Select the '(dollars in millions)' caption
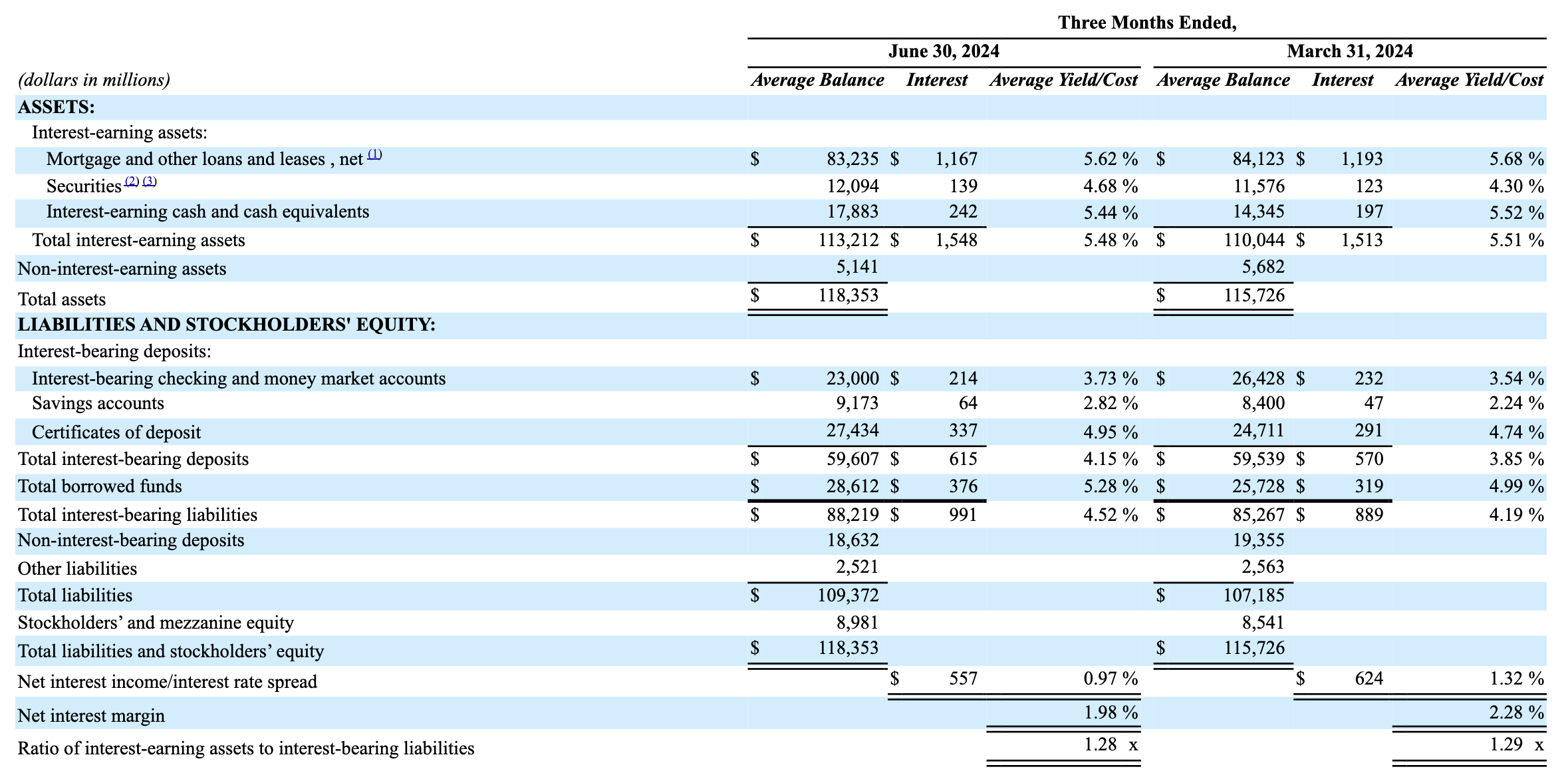 [x=94, y=80]
